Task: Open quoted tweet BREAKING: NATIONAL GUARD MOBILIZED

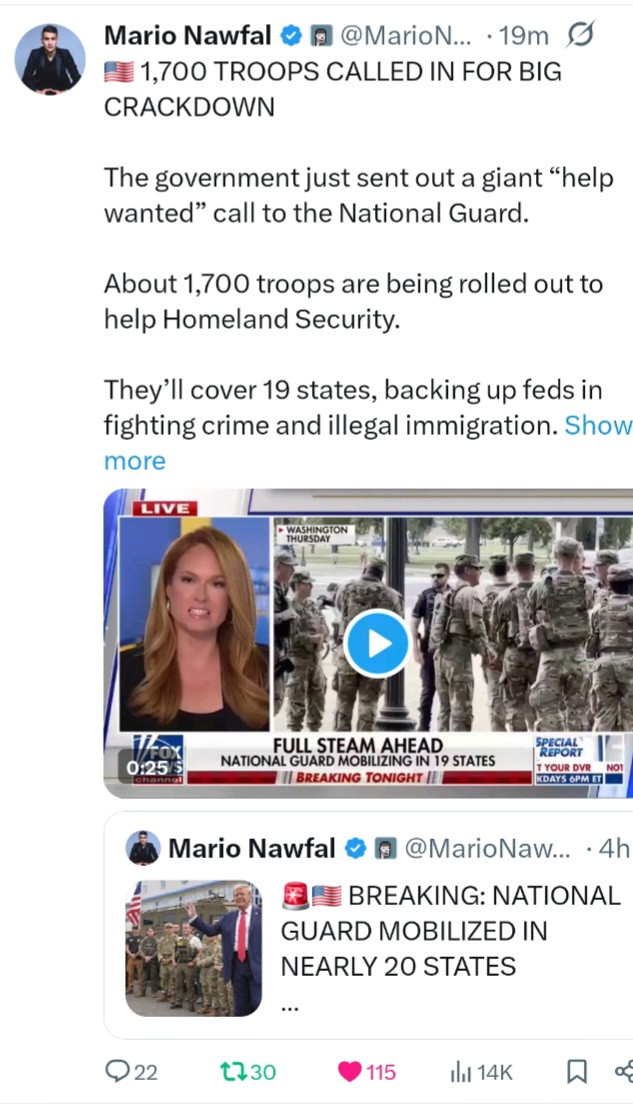Action: pos(451,931)
